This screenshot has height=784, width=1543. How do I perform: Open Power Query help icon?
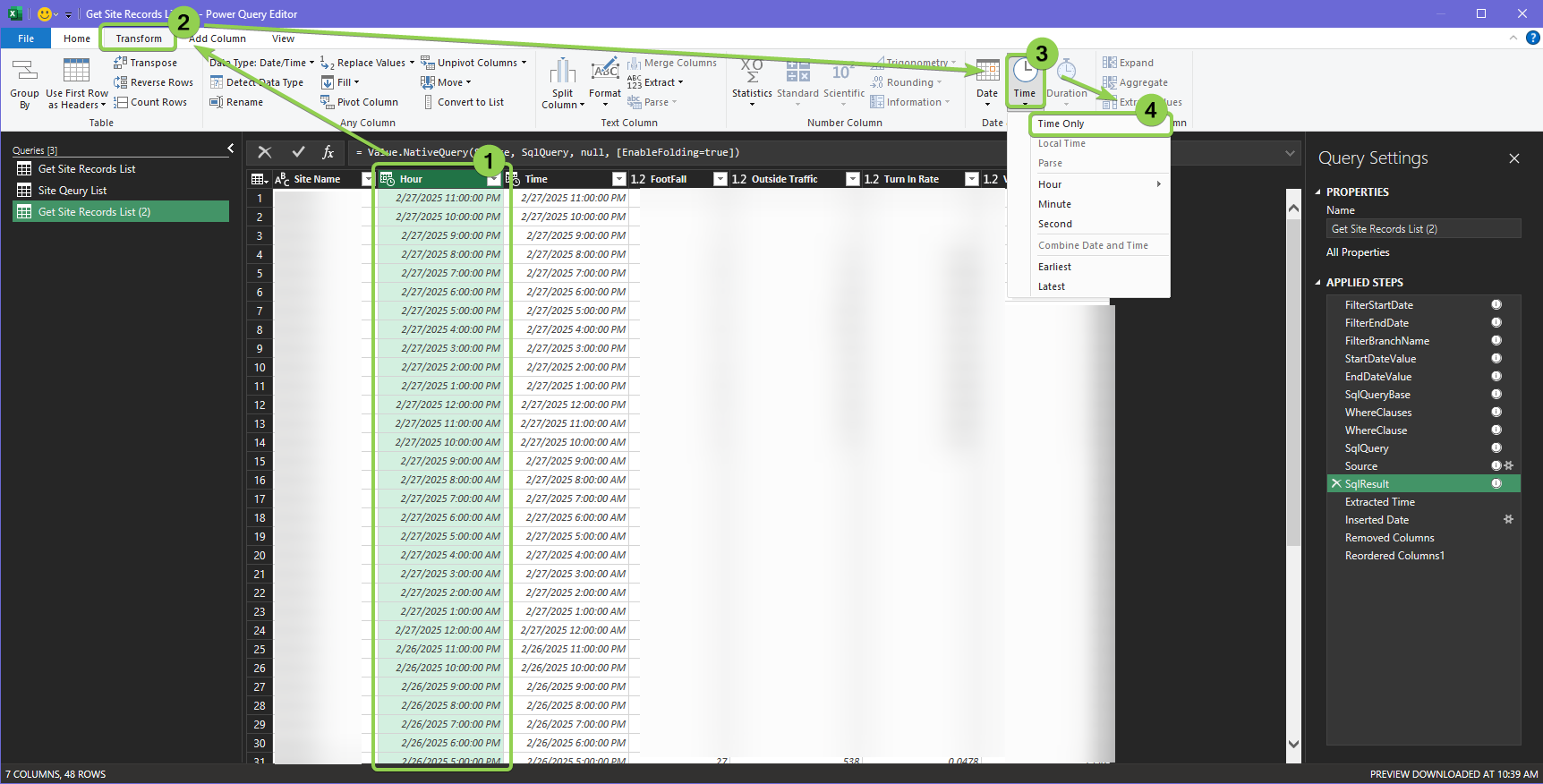(1532, 38)
